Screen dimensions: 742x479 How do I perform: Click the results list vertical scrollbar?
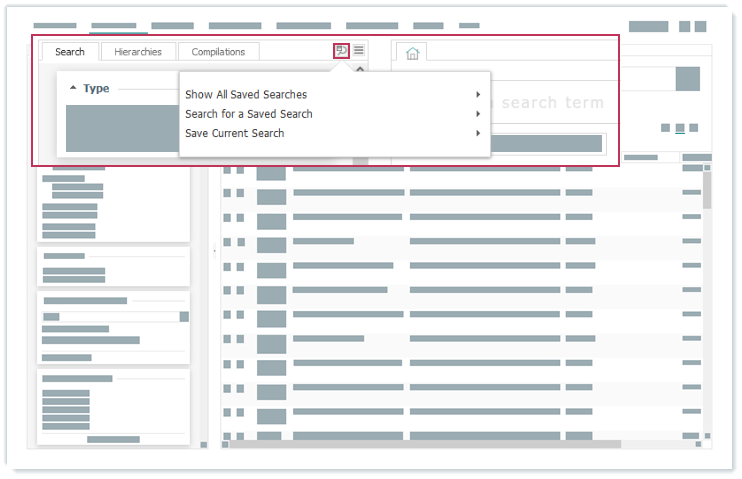coord(707,190)
